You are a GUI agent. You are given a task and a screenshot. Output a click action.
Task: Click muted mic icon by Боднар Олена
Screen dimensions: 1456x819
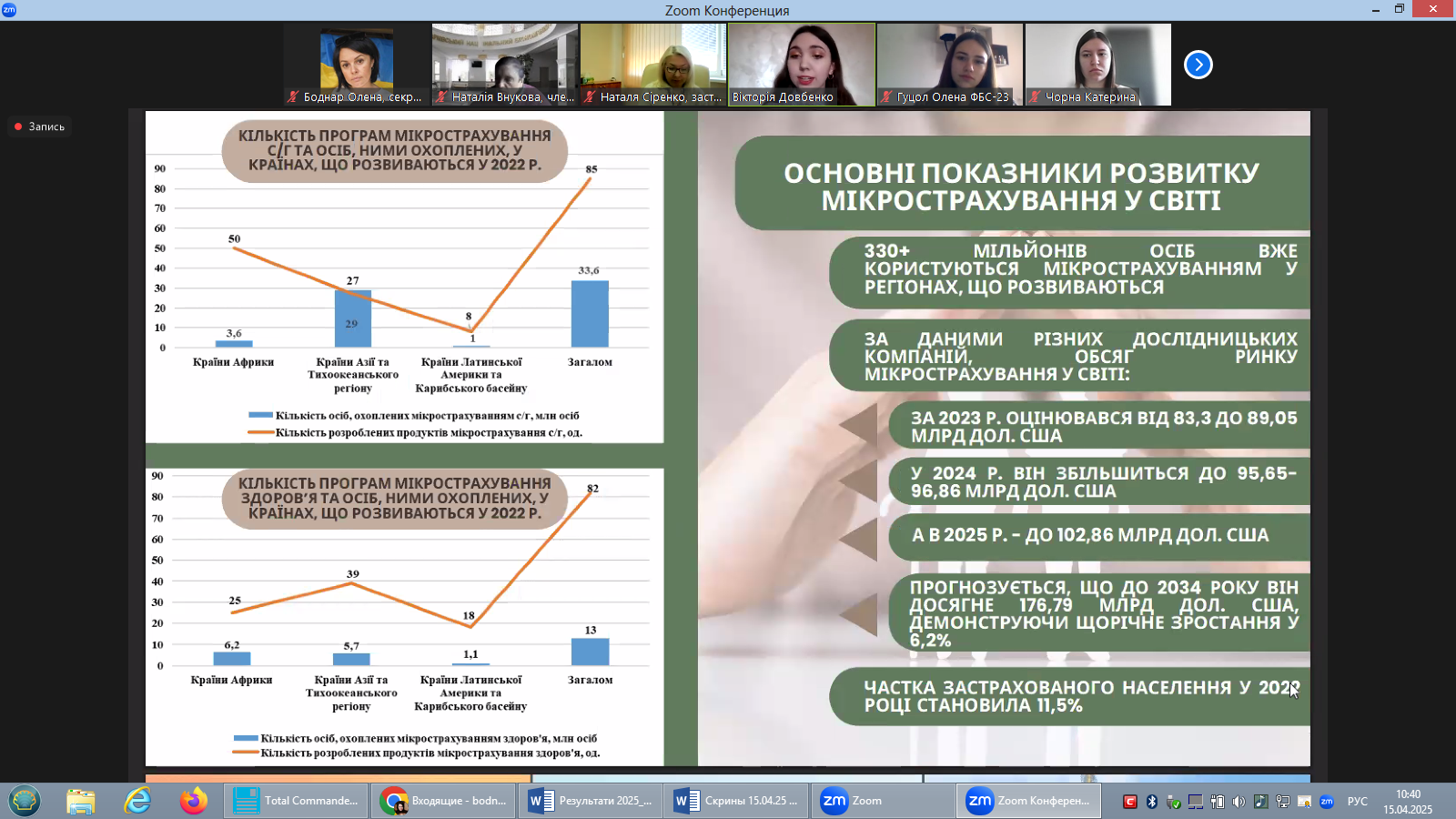click(293, 96)
